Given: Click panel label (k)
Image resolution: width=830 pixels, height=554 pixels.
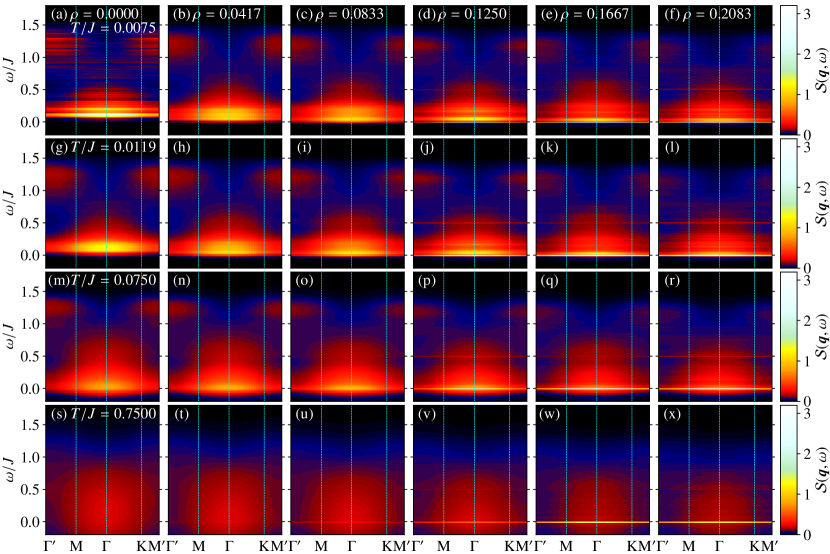Looking at the screenshot, I should click(x=550, y=147).
